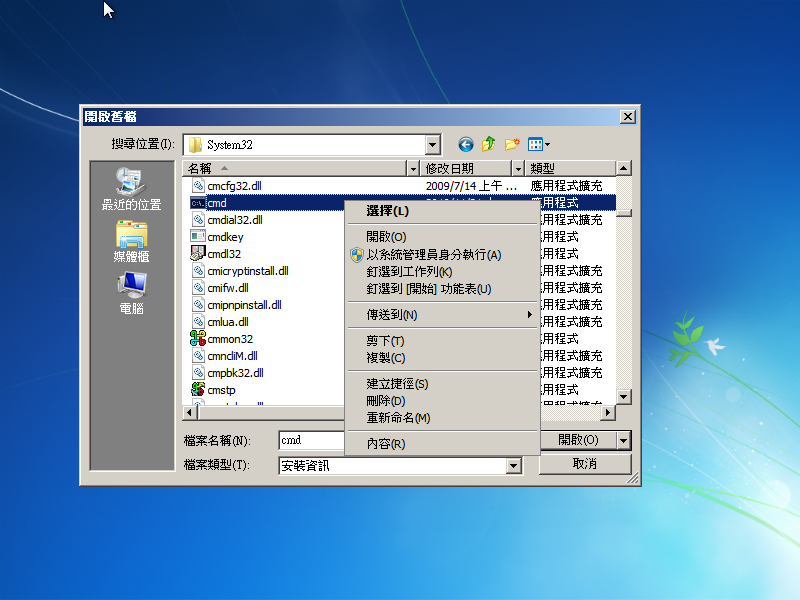Screen dimensions: 800x600
Task: Select the cmpbk32.dll file name
Action: (x=236, y=373)
